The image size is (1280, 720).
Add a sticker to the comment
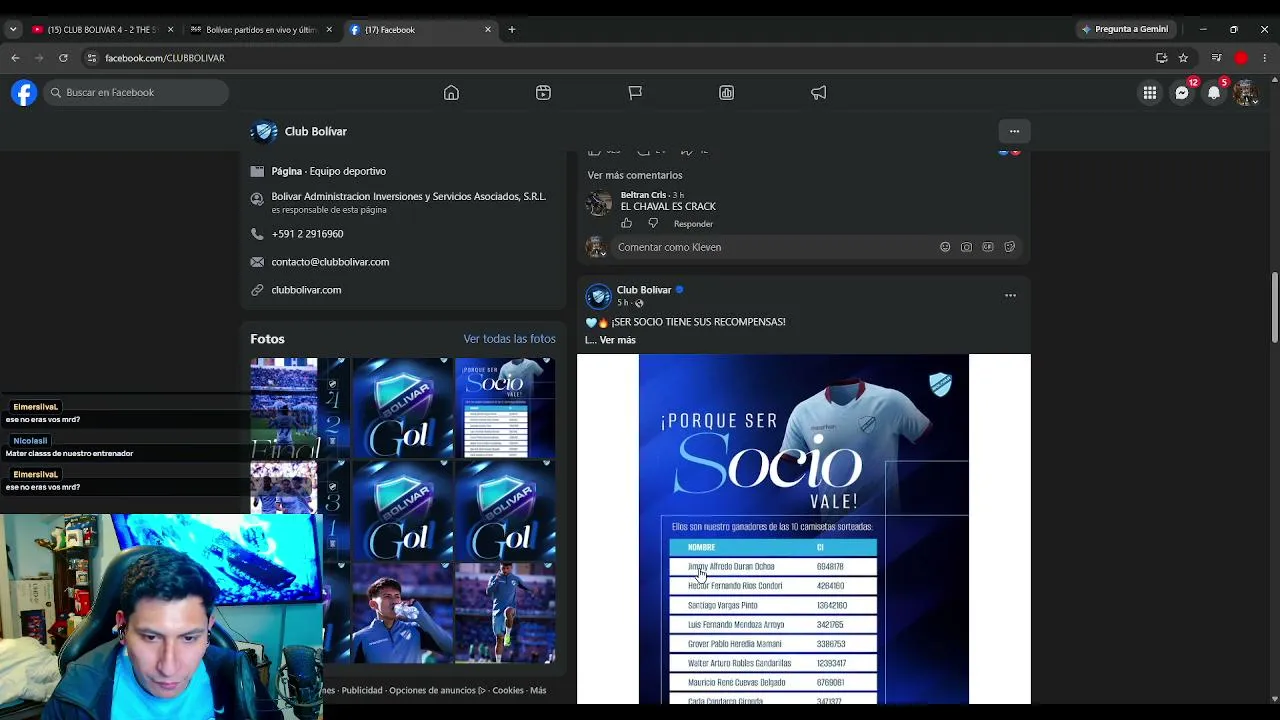1009,247
